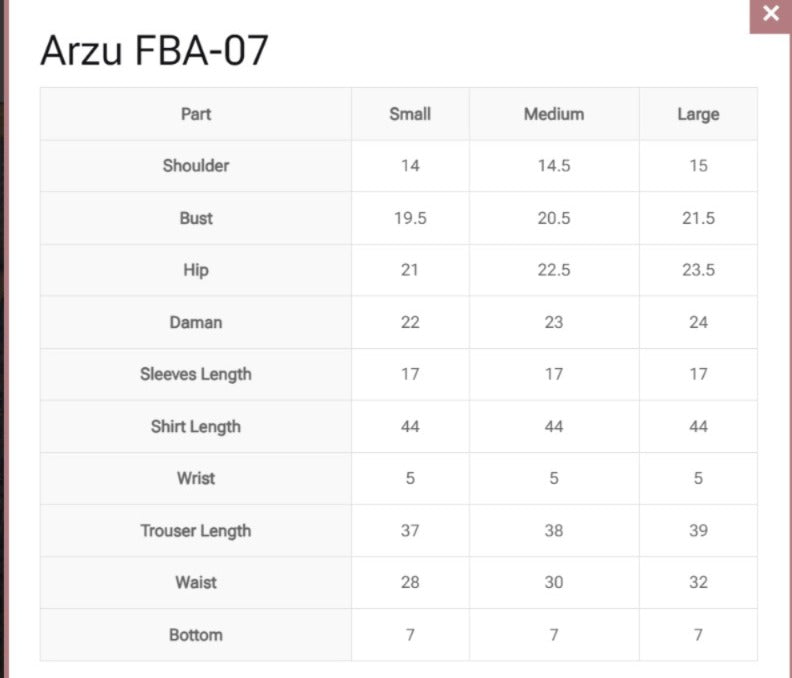The width and height of the screenshot is (792, 678).
Task: Select the Waist row label
Action: (196, 582)
